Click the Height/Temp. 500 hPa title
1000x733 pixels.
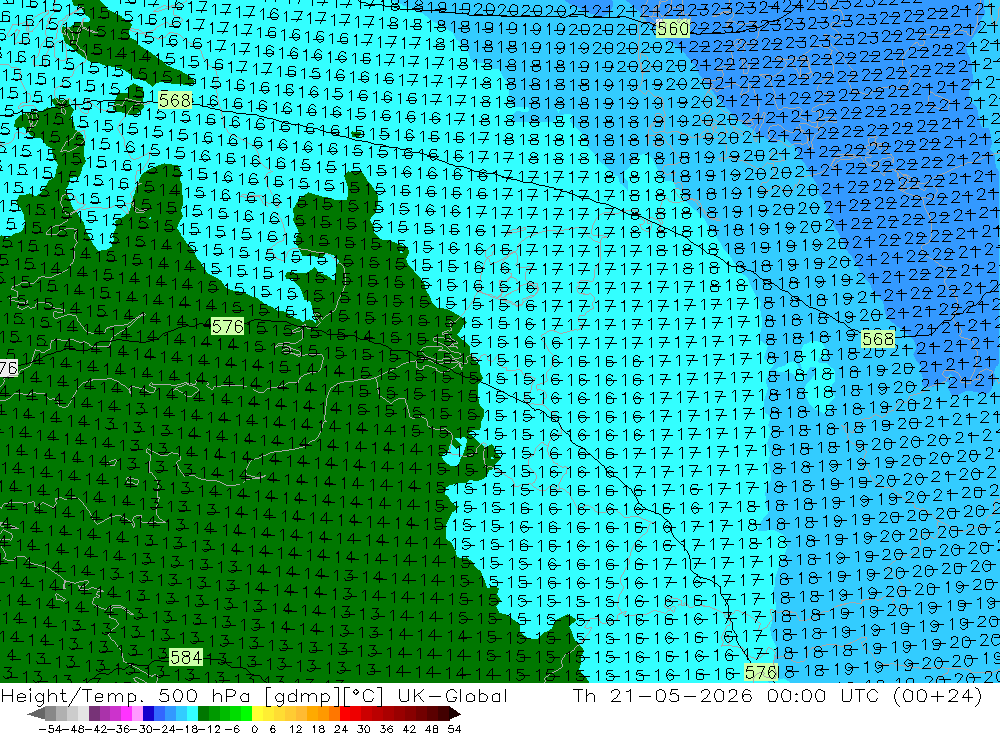[x=126, y=696]
